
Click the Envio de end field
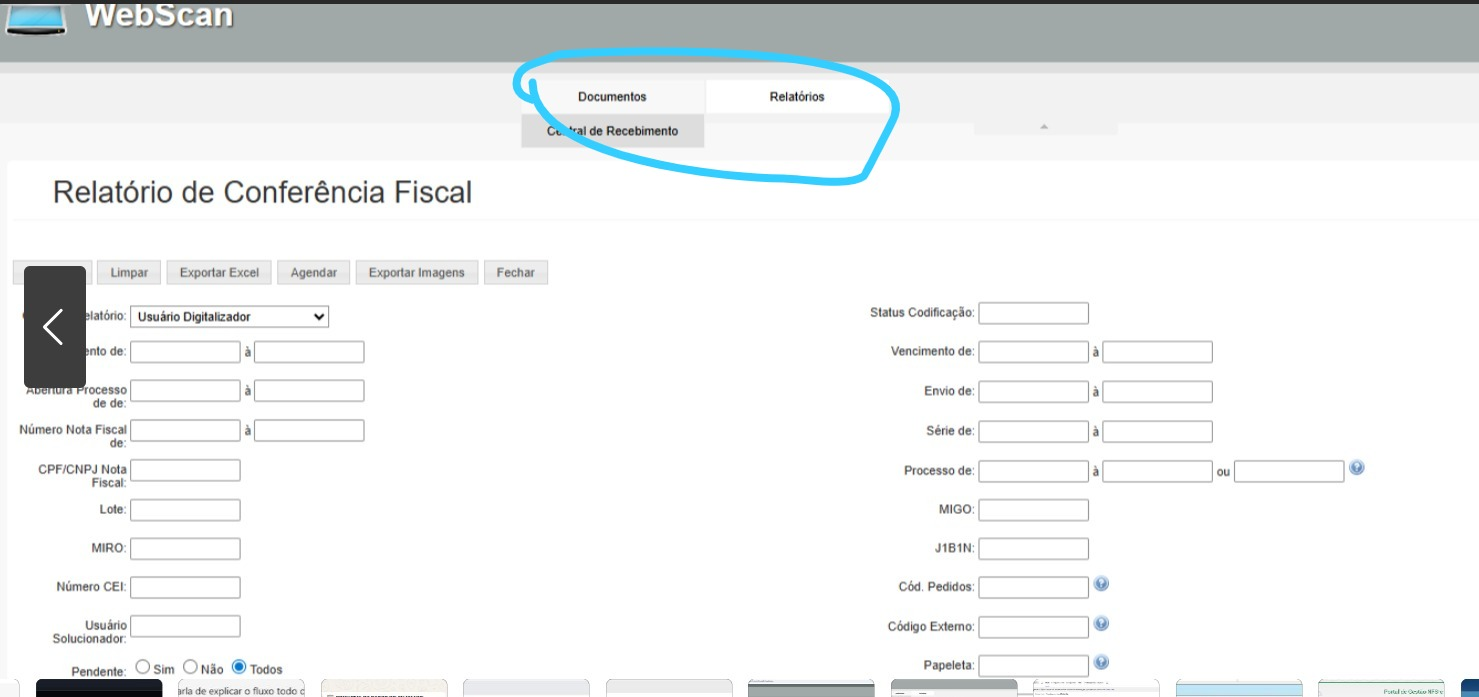click(1157, 392)
